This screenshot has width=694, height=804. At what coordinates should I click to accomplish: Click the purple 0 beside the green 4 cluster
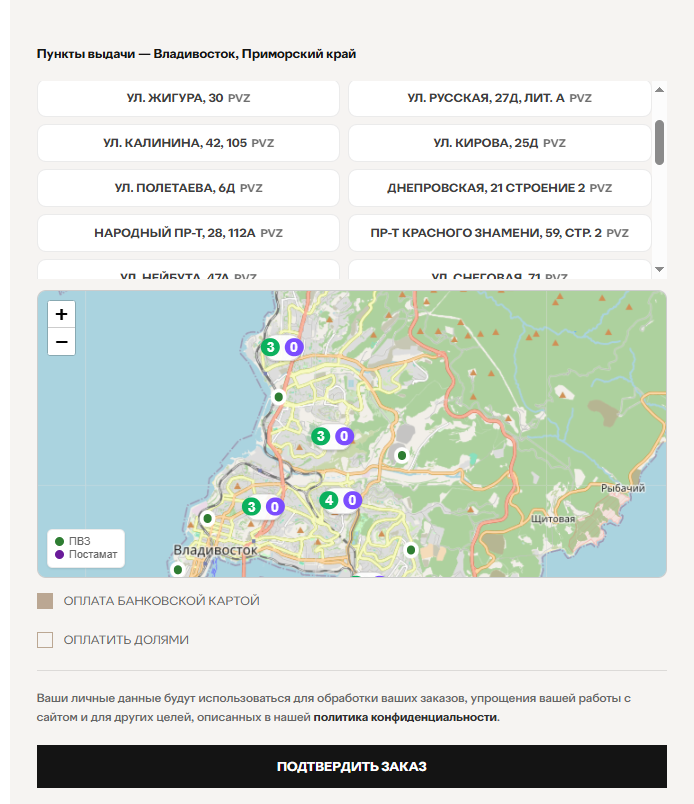click(x=352, y=500)
